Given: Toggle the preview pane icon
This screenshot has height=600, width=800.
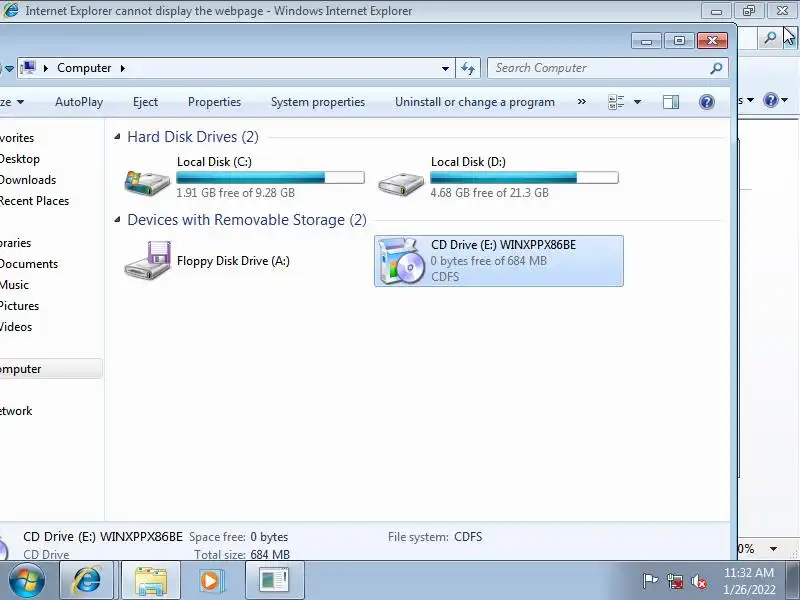Looking at the screenshot, I should [x=671, y=102].
